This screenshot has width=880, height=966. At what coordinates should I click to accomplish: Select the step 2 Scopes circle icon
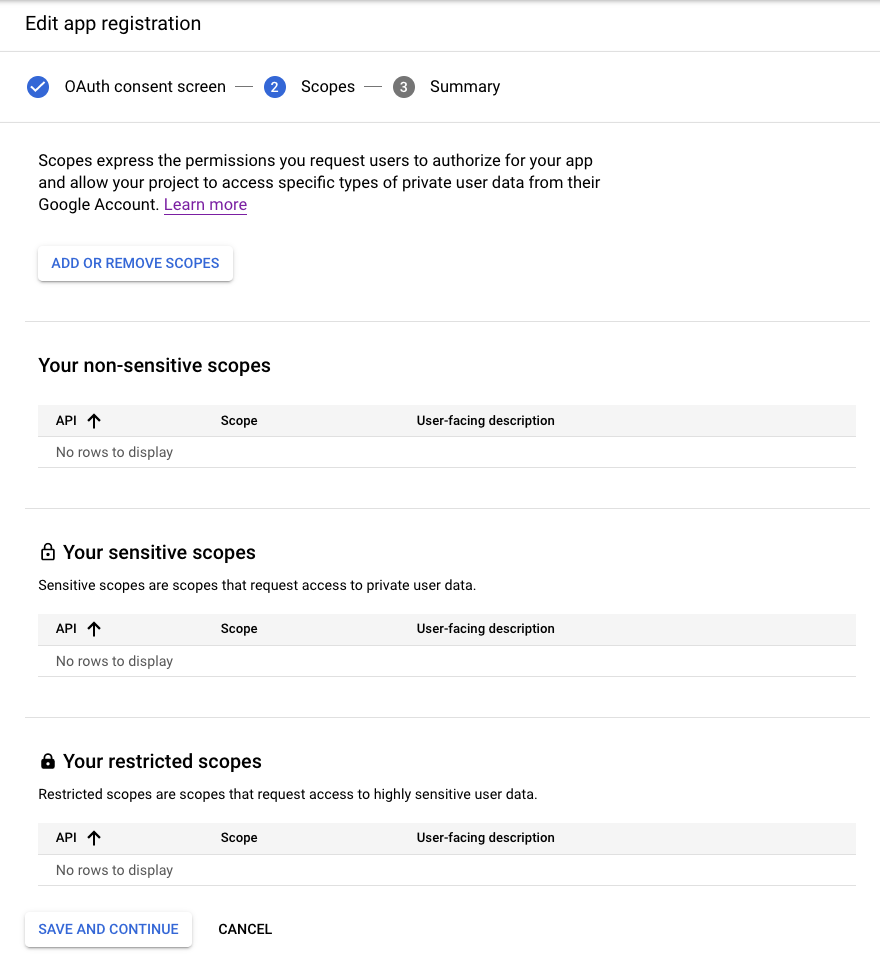pos(274,87)
